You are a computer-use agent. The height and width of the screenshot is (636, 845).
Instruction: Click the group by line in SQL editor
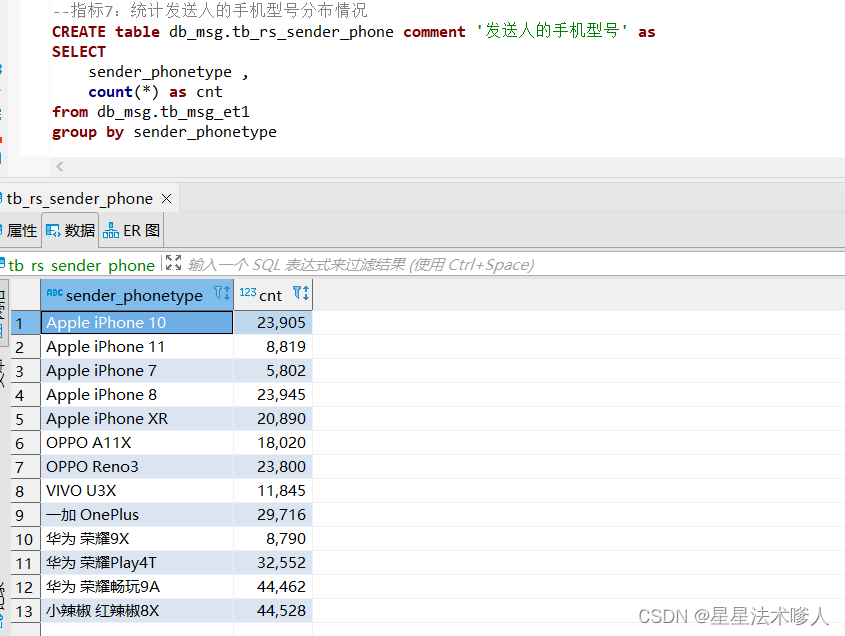[164, 132]
